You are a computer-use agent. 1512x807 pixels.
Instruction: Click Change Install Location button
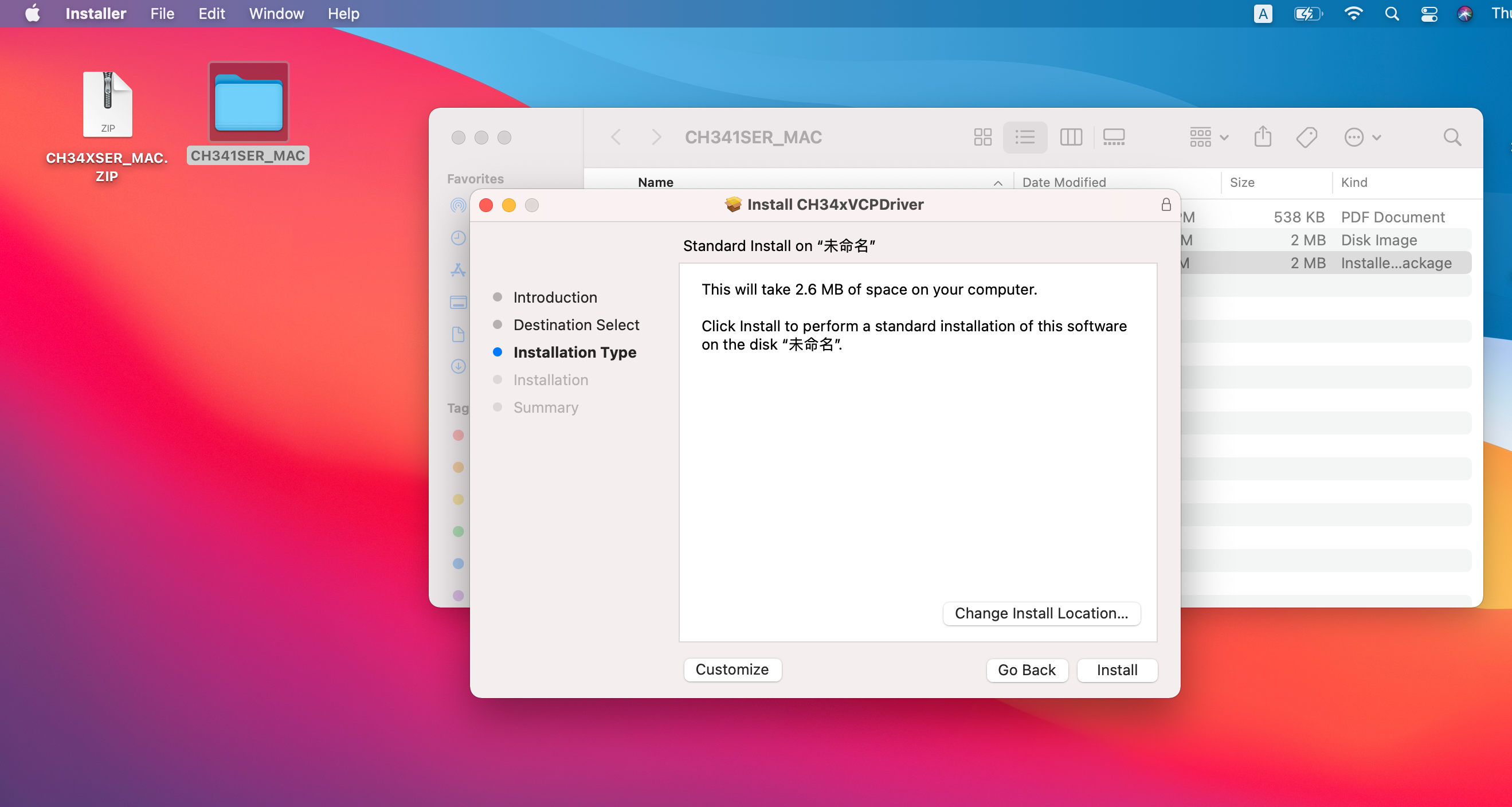click(x=1041, y=613)
